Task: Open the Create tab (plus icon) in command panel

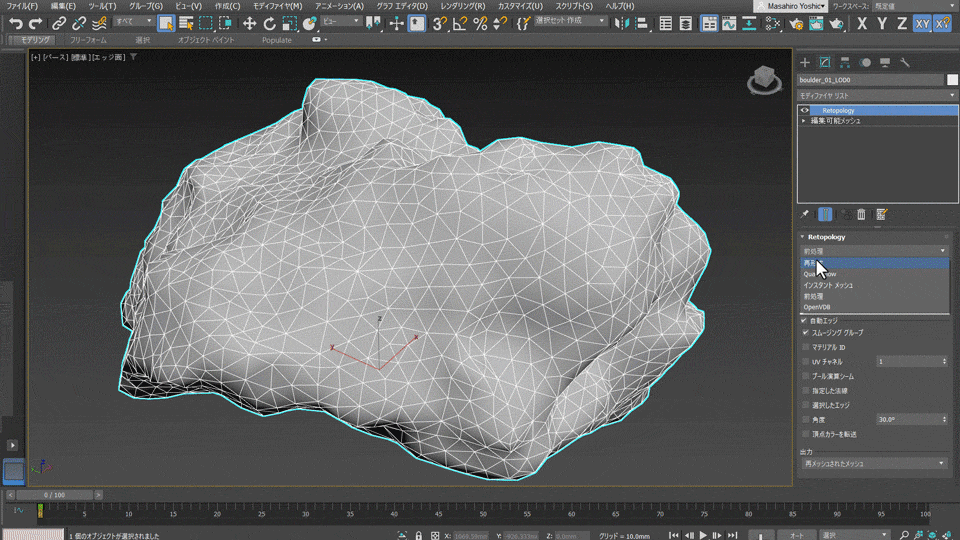Action: (805, 62)
